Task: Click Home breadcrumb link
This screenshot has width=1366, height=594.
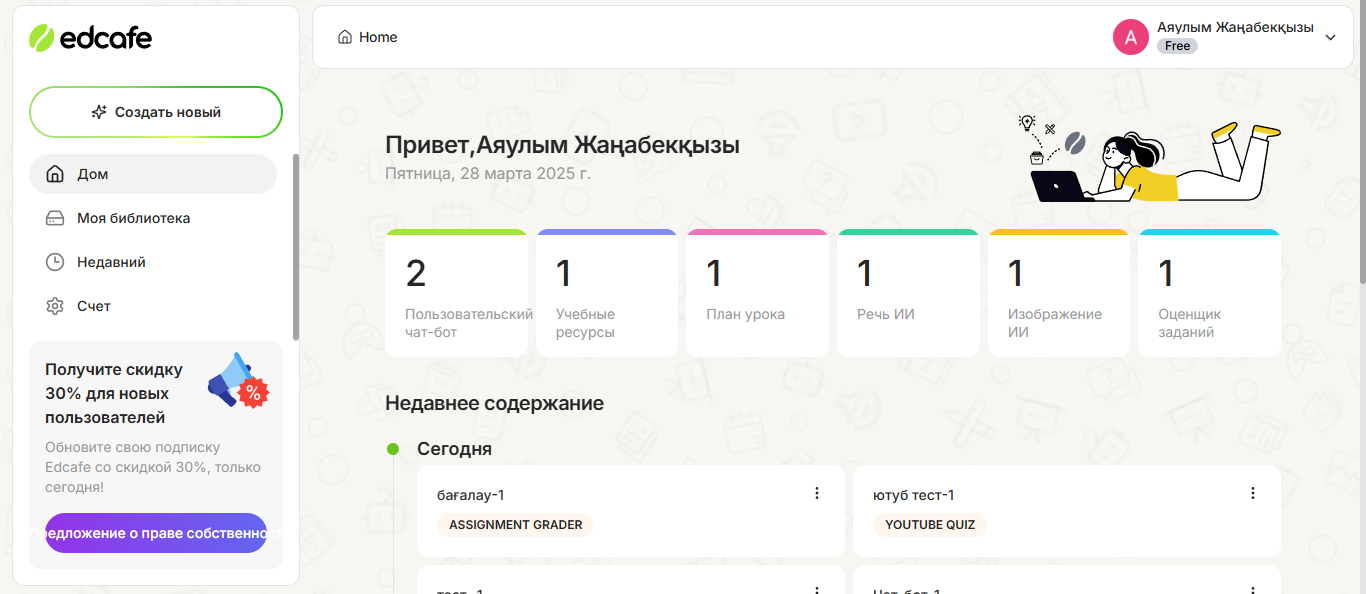Action: tap(378, 37)
